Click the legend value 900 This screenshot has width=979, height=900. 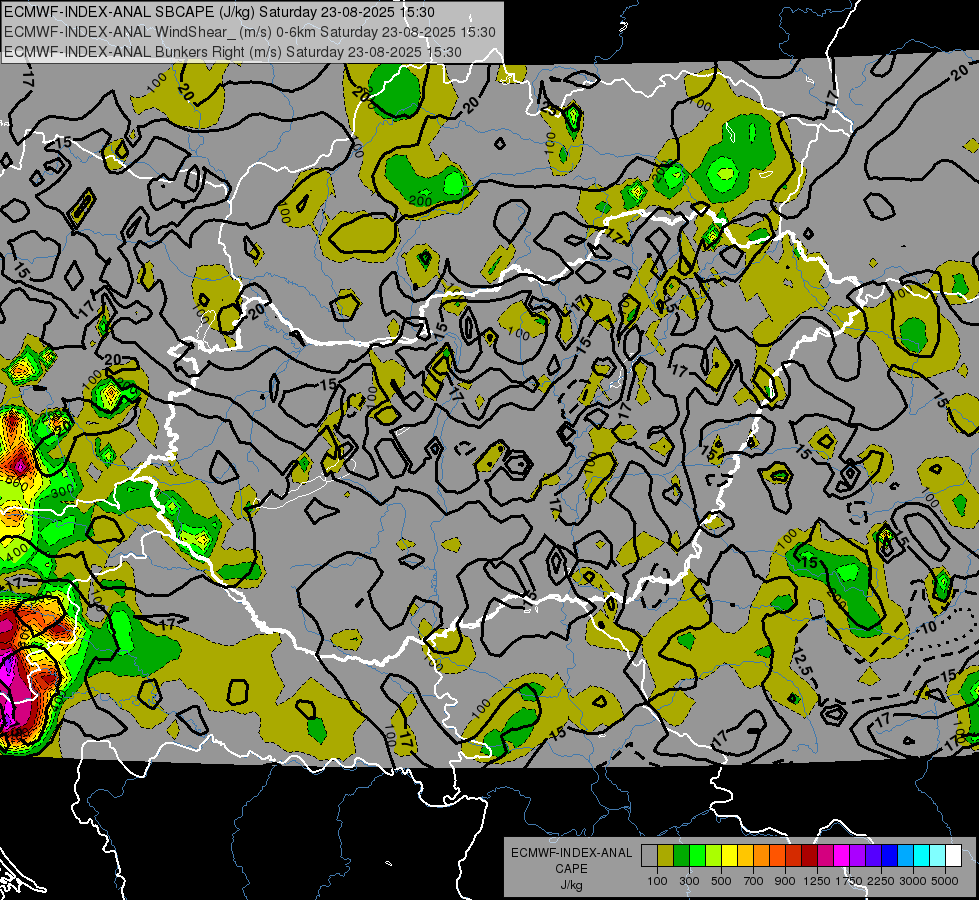(785, 881)
